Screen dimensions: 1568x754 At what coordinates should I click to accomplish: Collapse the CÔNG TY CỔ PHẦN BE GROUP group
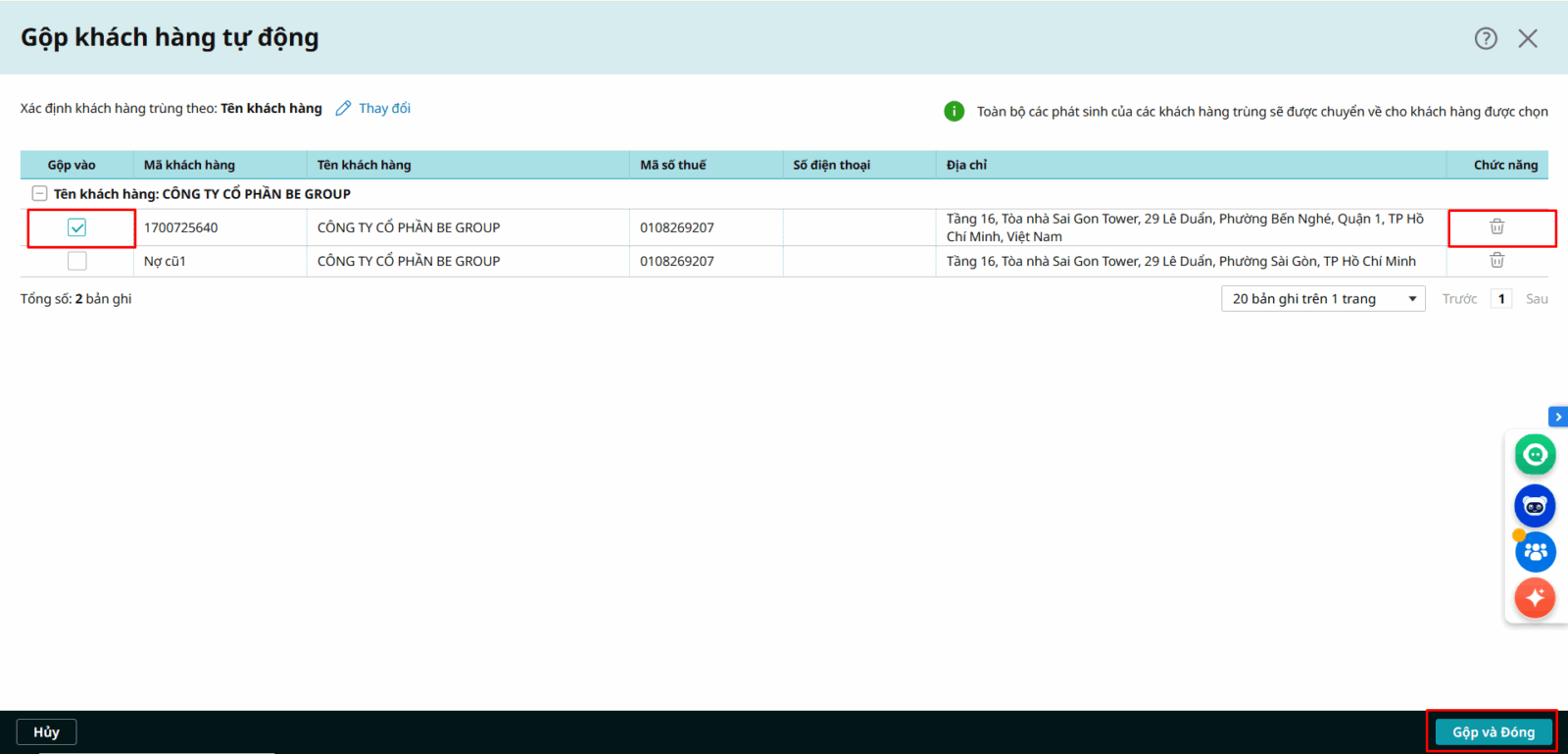39,194
